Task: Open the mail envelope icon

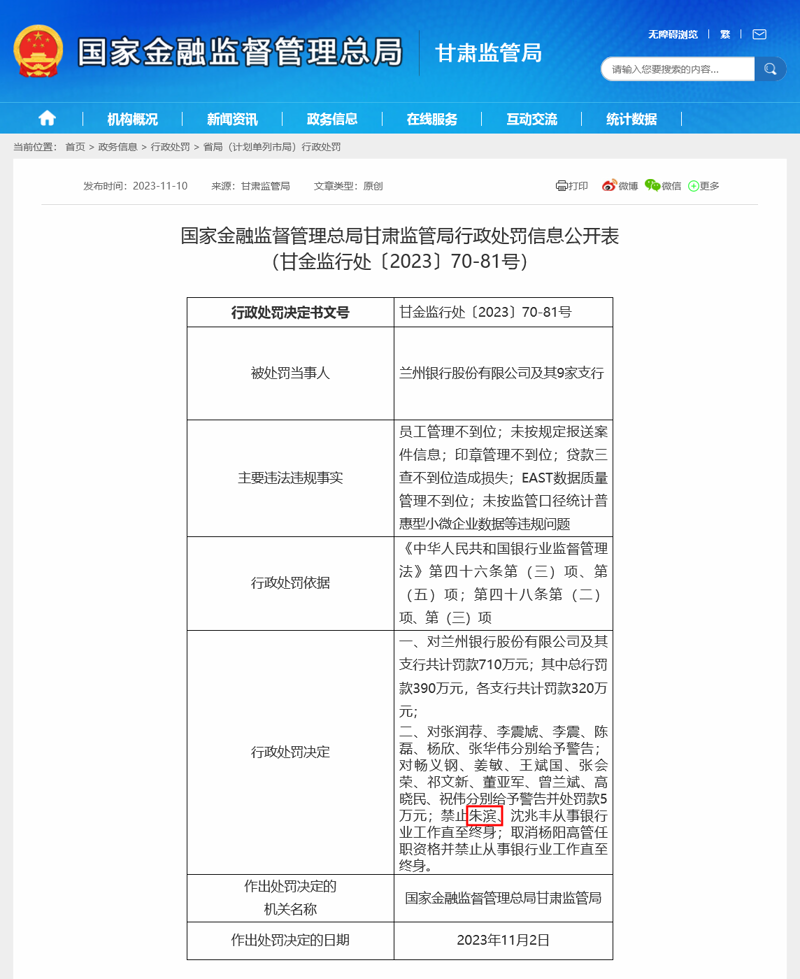Action: tap(759, 34)
